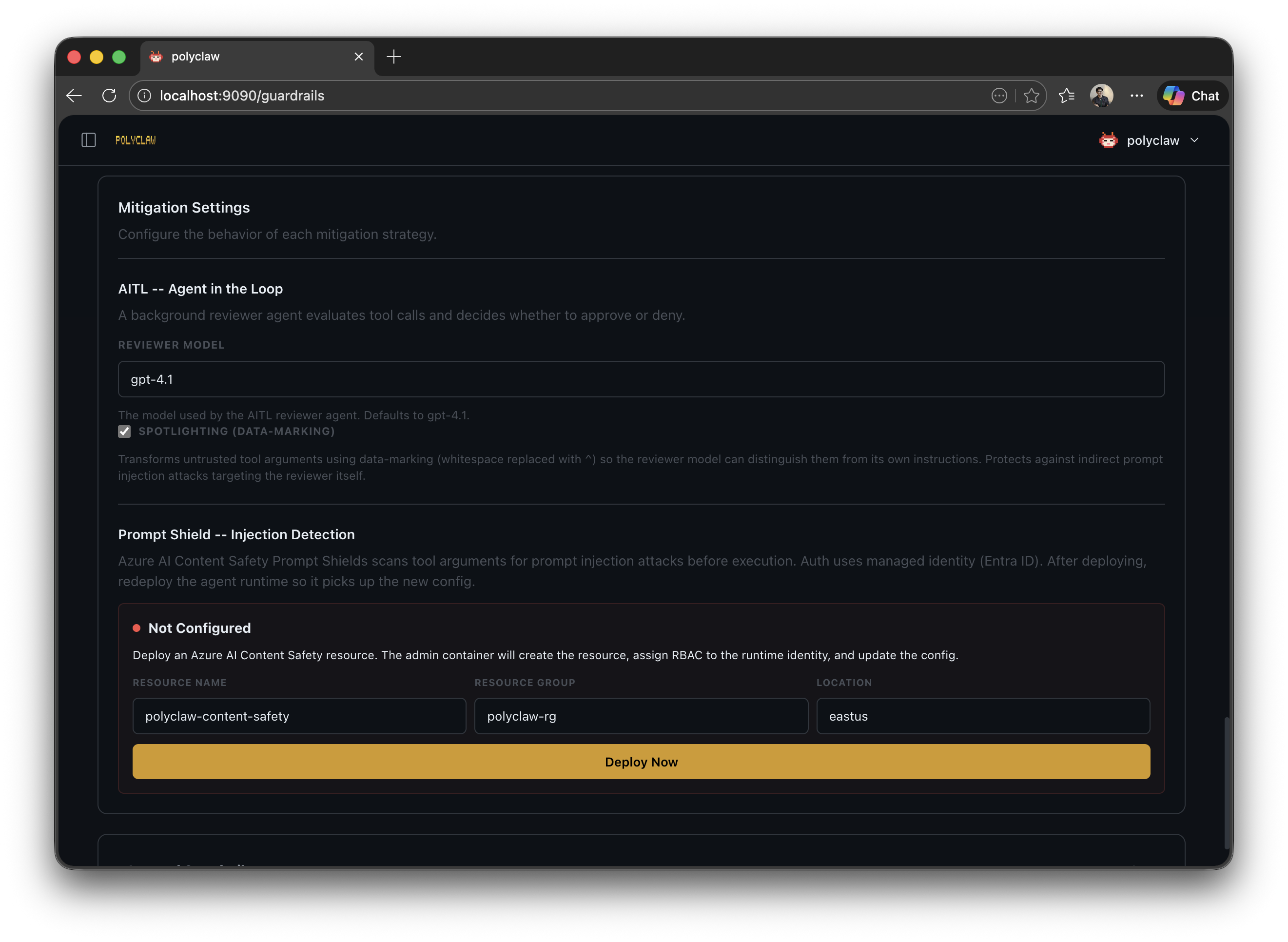The width and height of the screenshot is (1288, 942).
Task: Open a new browser tab
Action: point(394,57)
